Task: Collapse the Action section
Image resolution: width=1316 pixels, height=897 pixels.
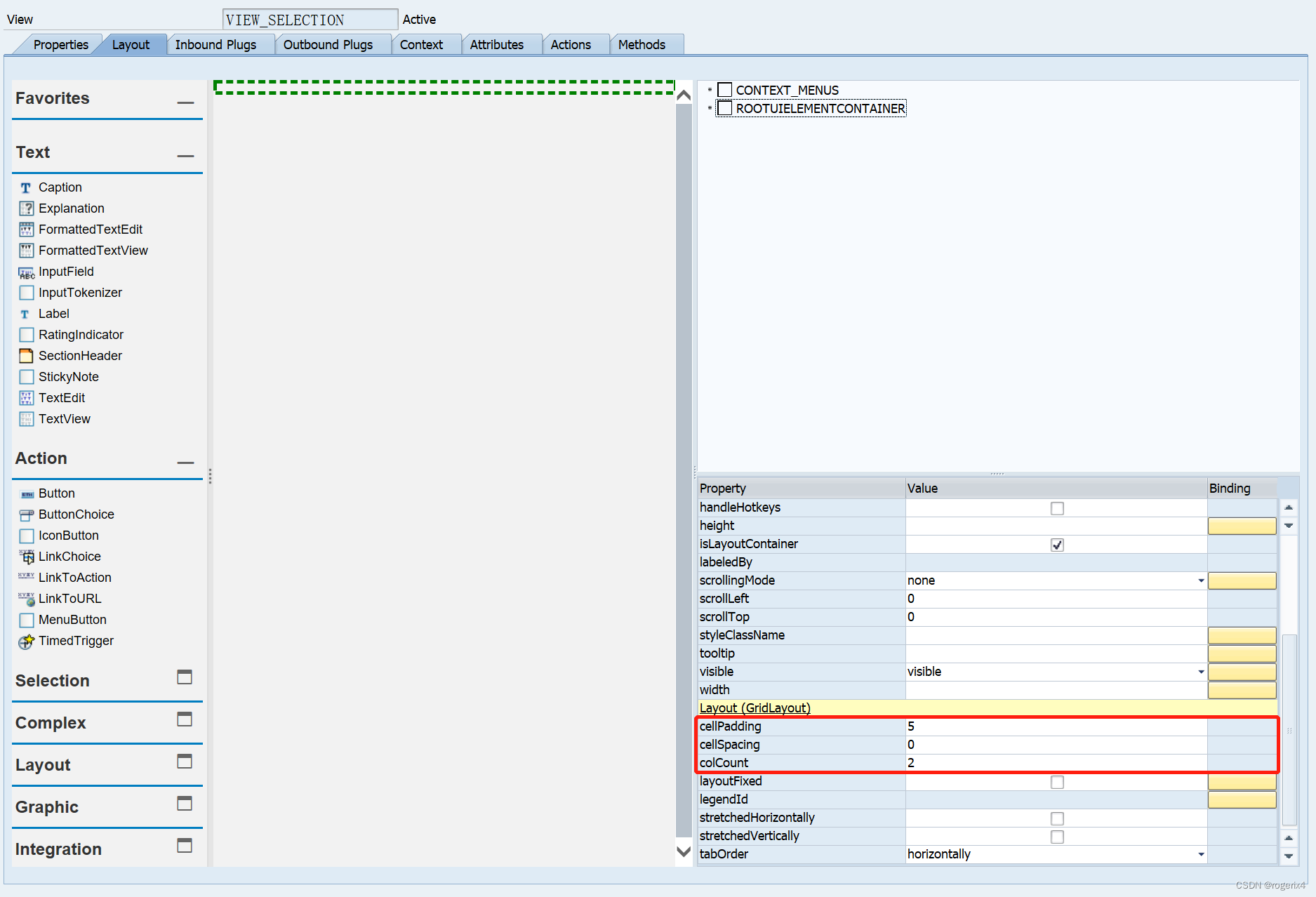Action: click(x=185, y=463)
